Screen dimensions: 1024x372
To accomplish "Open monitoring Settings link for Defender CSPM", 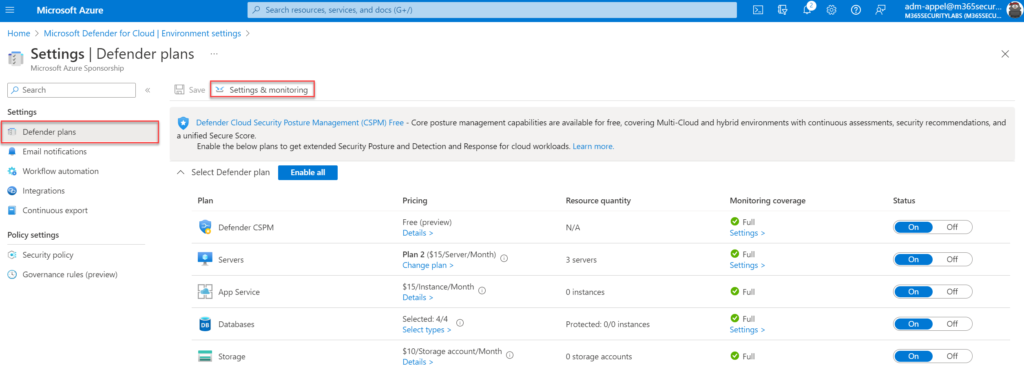I will tap(747, 233).
